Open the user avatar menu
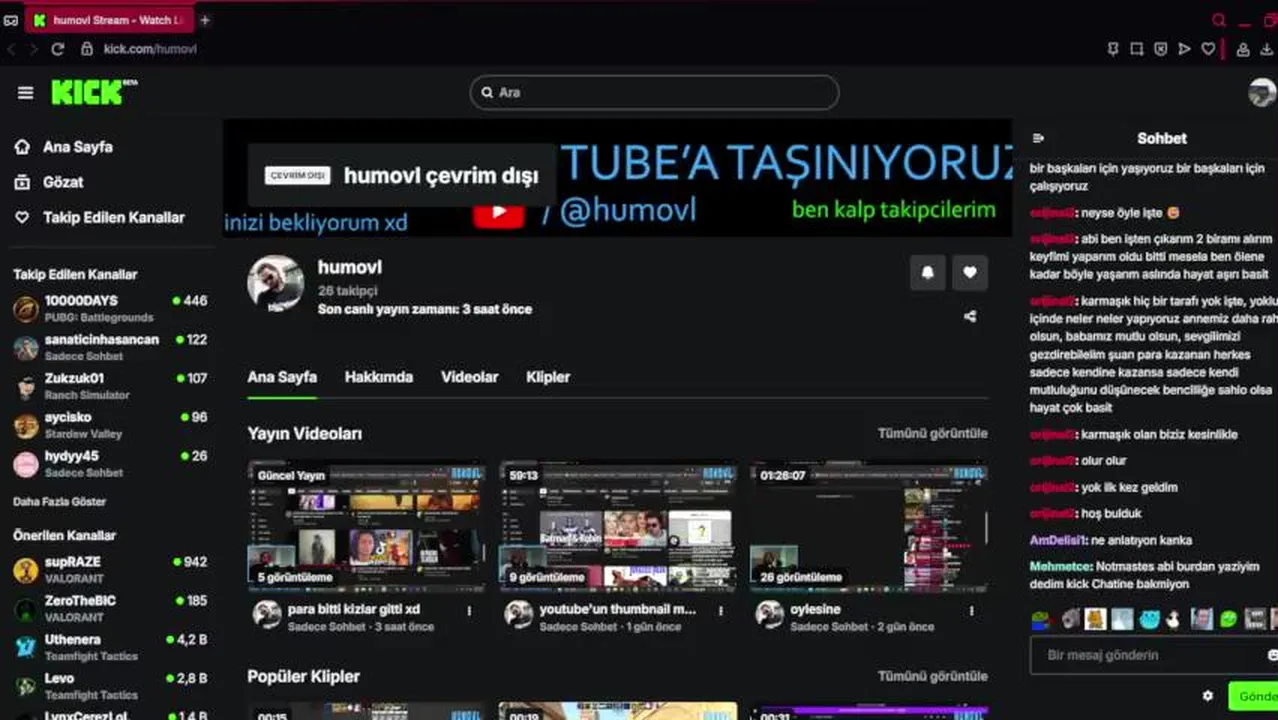This screenshot has height=720, width=1278. tap(1262, 92)
